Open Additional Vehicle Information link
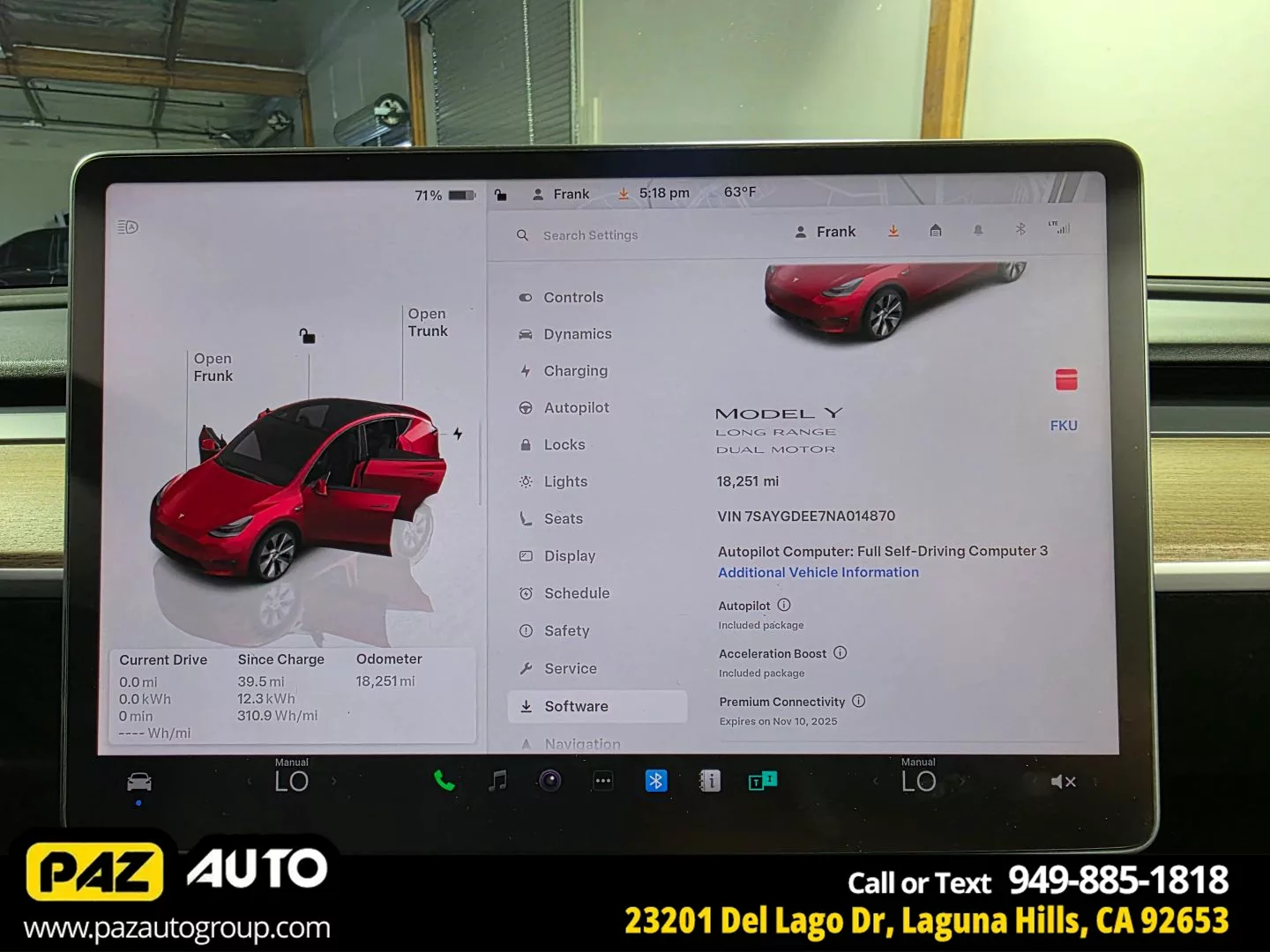The image size is (1270, 952). [x=818, y=573]
